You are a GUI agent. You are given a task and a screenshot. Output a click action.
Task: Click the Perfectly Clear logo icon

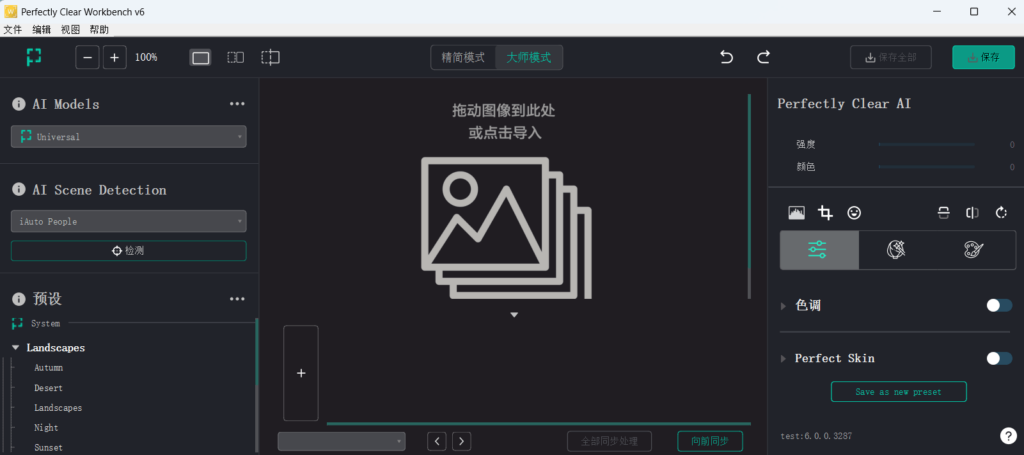tap(34, 57)
